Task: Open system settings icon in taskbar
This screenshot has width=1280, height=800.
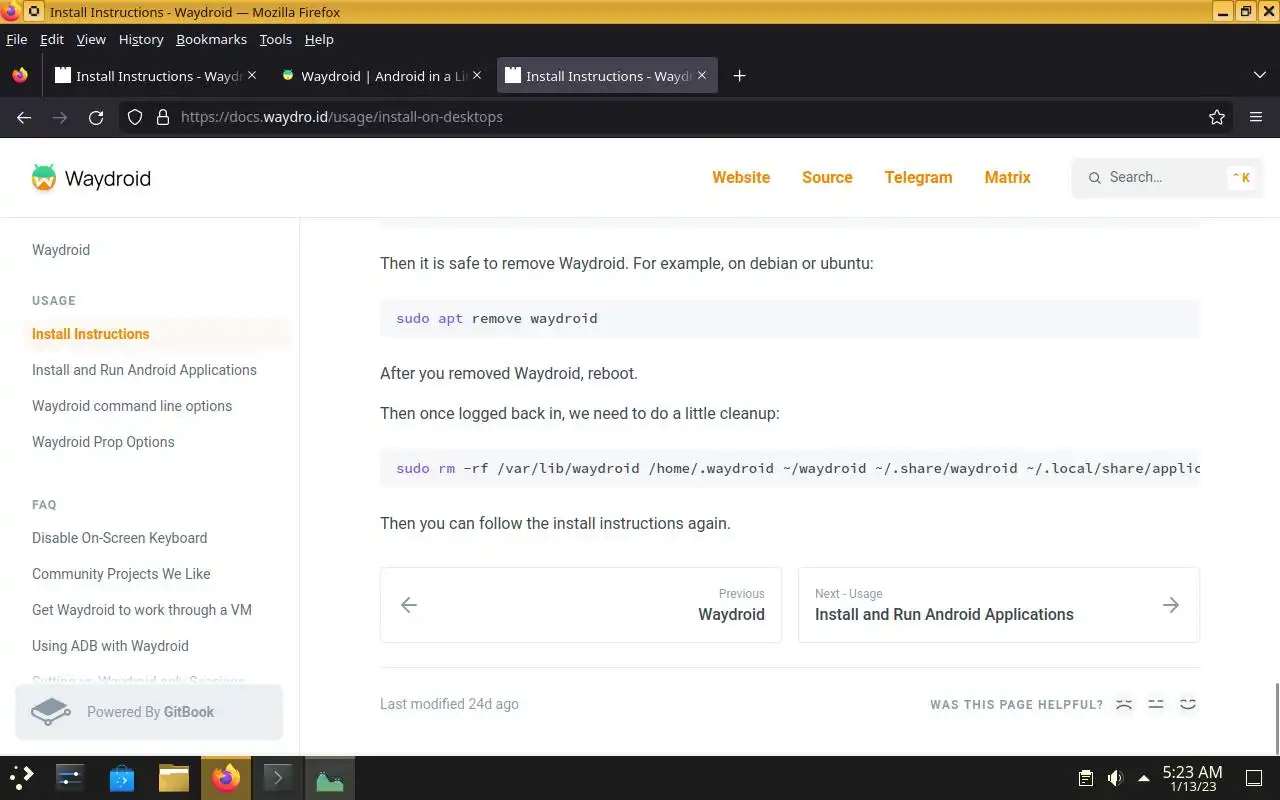Action: pyautogui.click(x=69, y=777)
